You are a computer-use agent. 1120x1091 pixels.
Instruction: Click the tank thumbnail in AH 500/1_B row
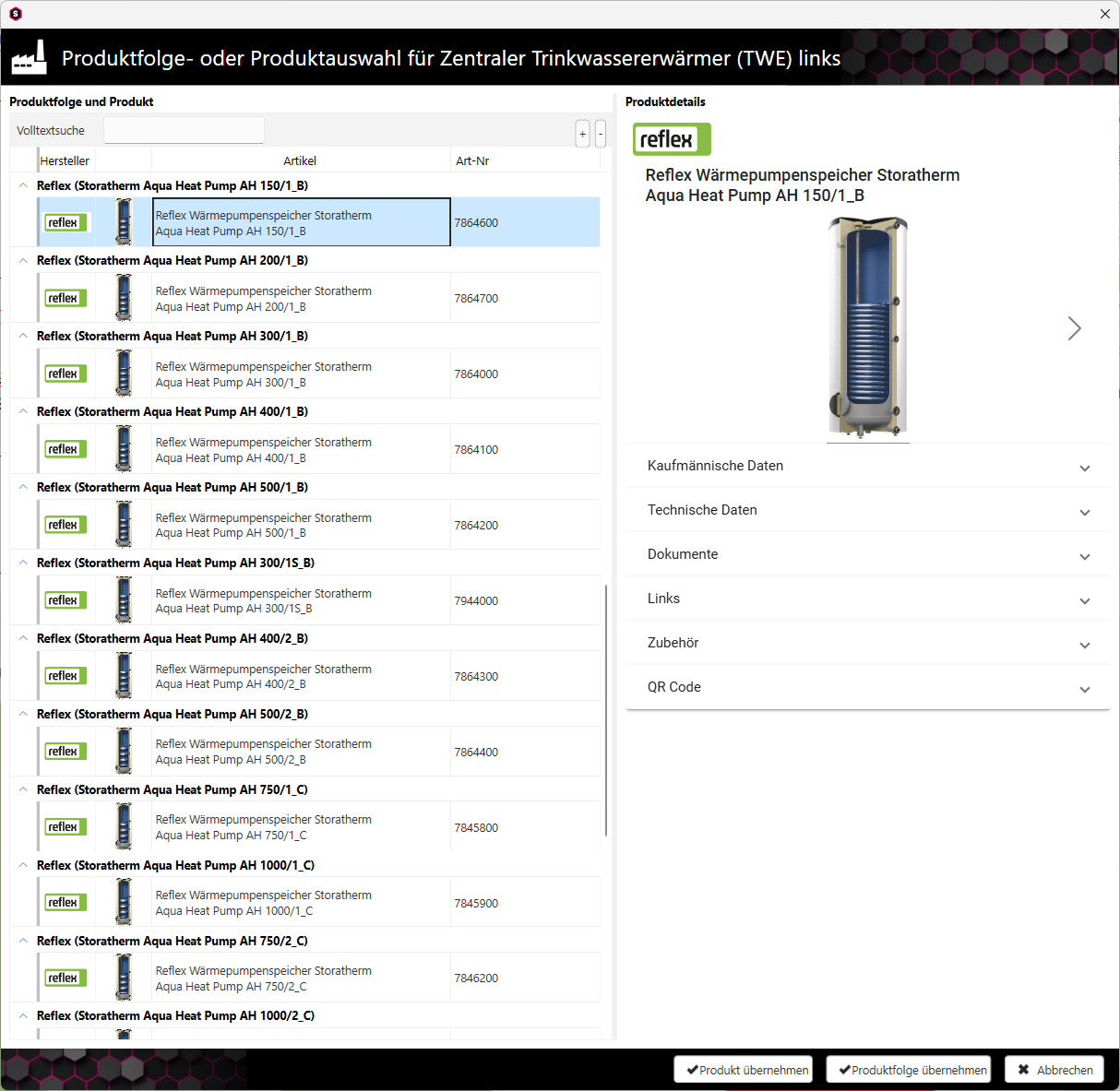(124, 525)
